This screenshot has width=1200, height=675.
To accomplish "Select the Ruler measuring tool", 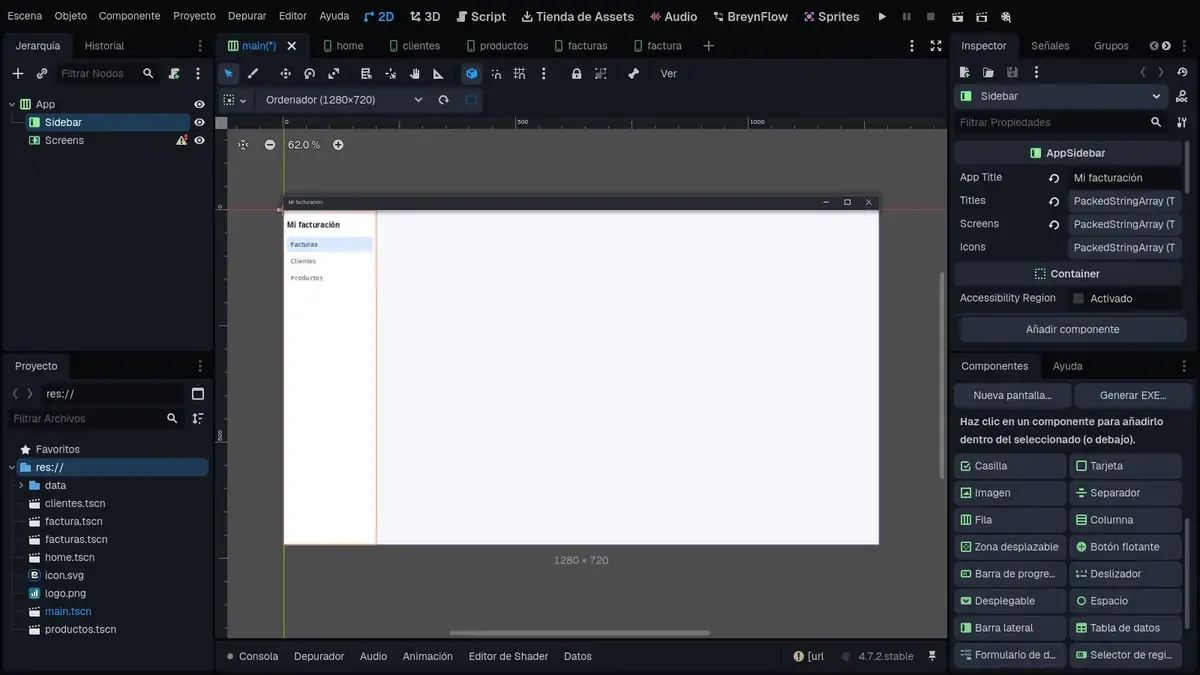I will click(x=438, y=74).
